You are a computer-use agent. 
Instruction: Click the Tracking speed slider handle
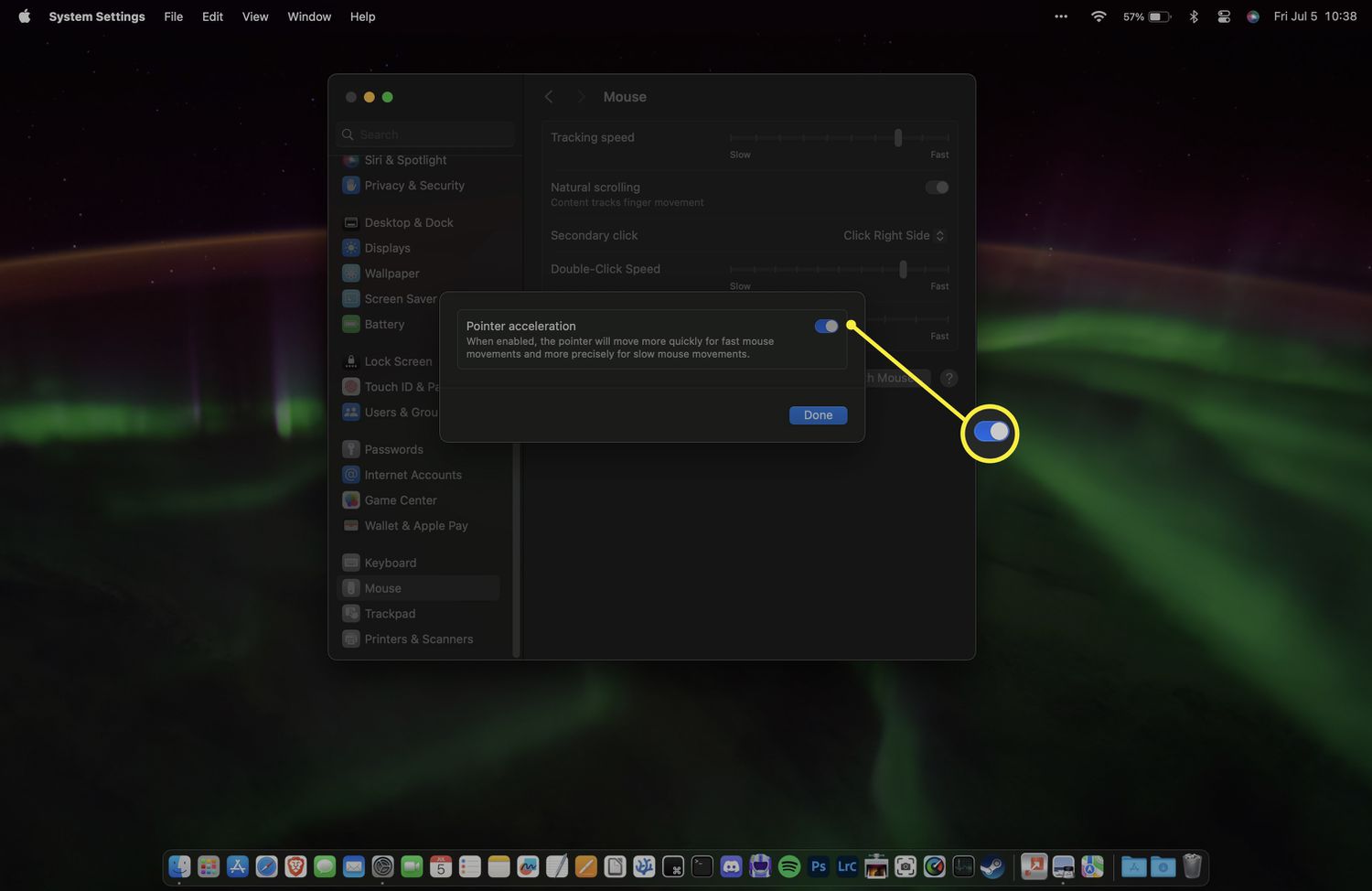click(898, 137)
